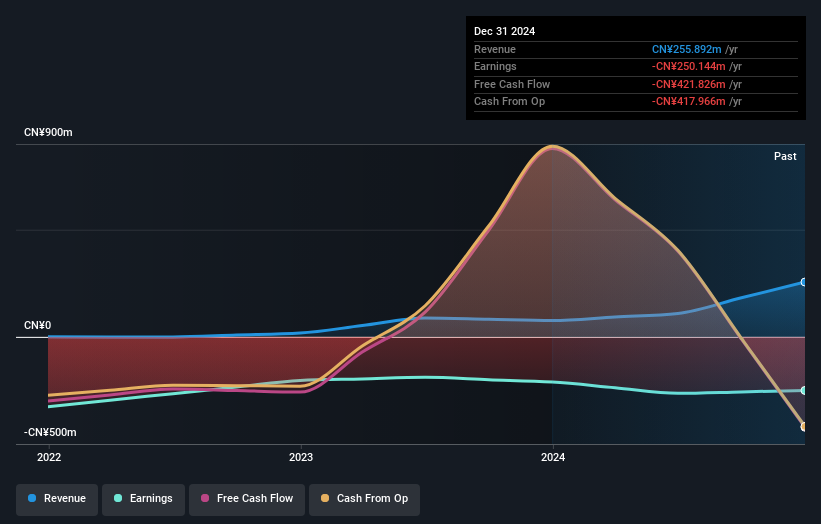Select the Earnings endpoint marker on the chart
This screenshot has width=821, height=524.
tap(804, 391)
